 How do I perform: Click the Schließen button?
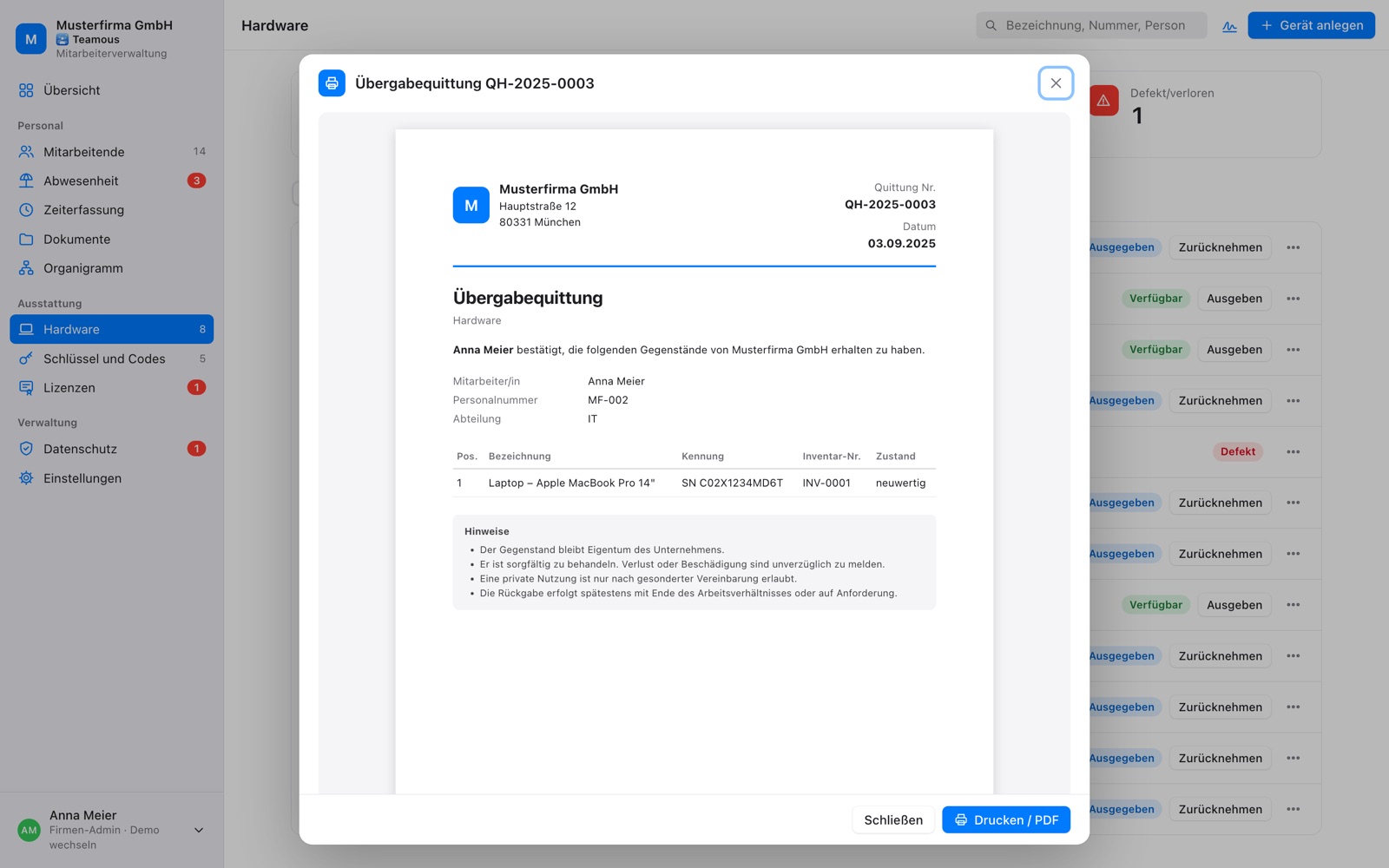tap(893, 819)
